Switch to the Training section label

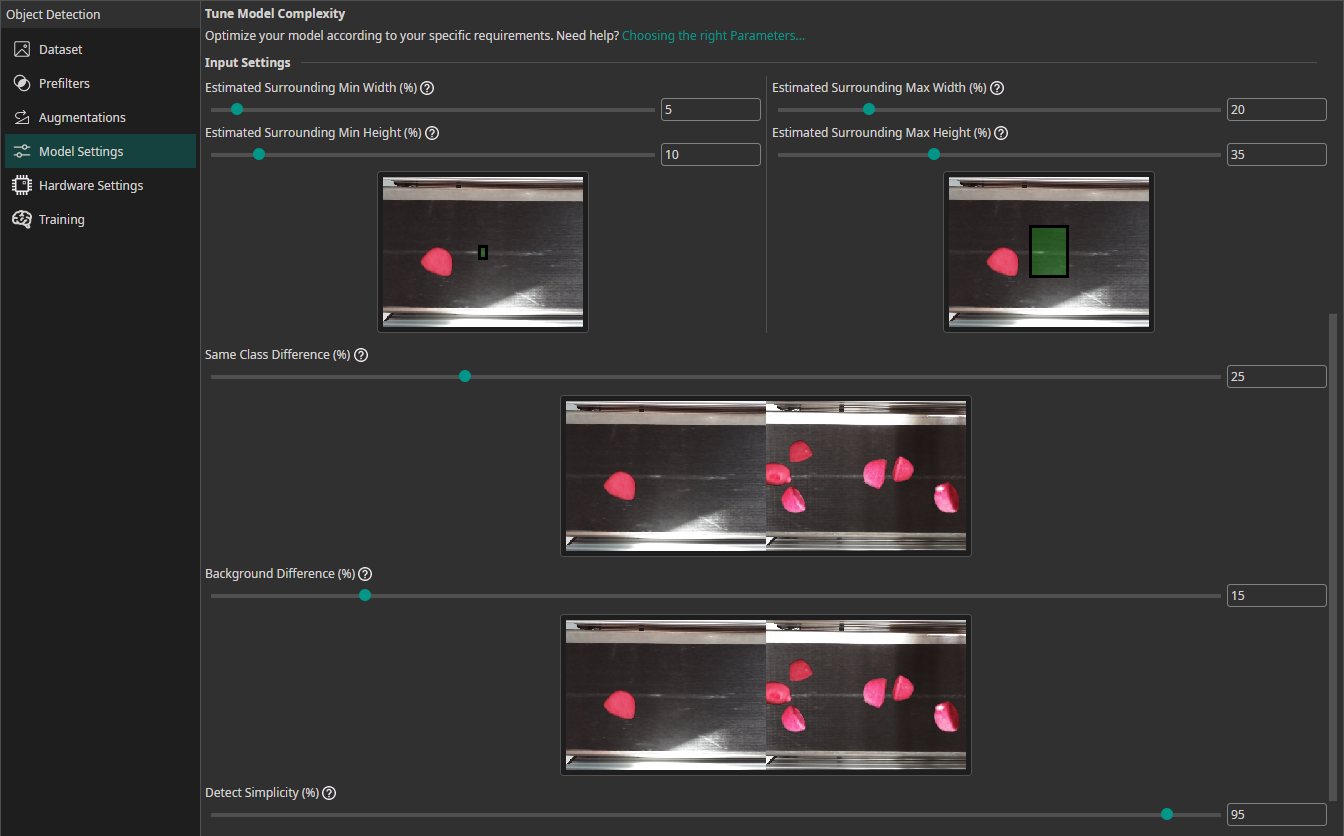tap(62, 220)
